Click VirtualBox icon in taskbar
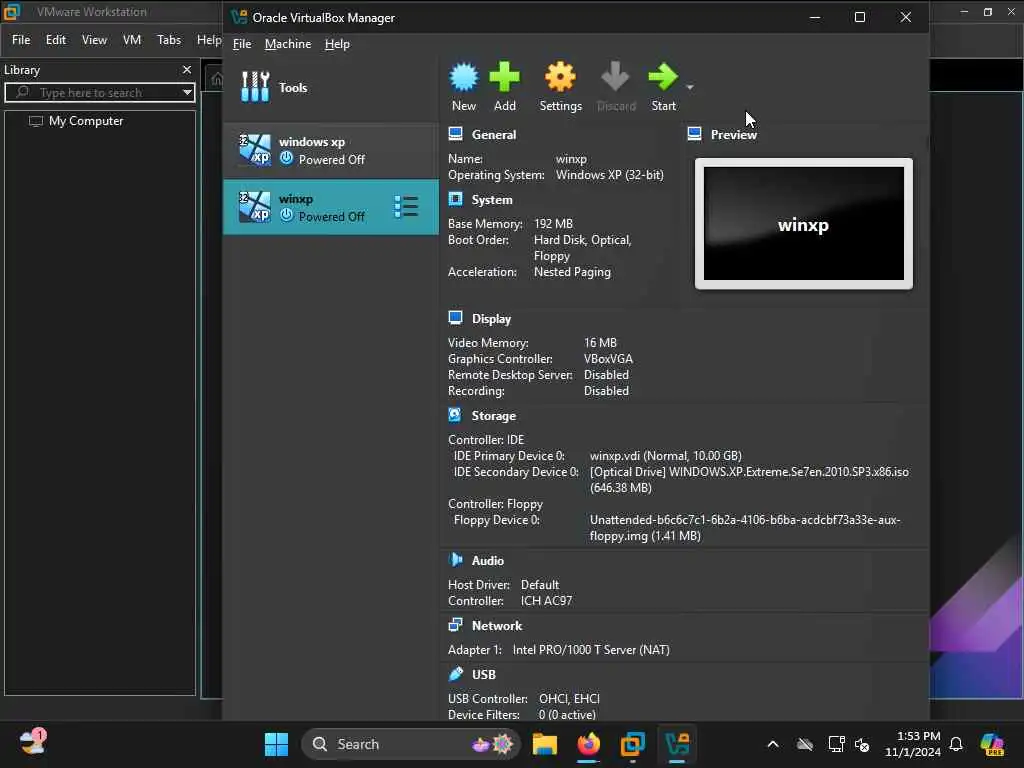Image resolution: width=1024 pixels, height=768 pixels. point(677,744)
